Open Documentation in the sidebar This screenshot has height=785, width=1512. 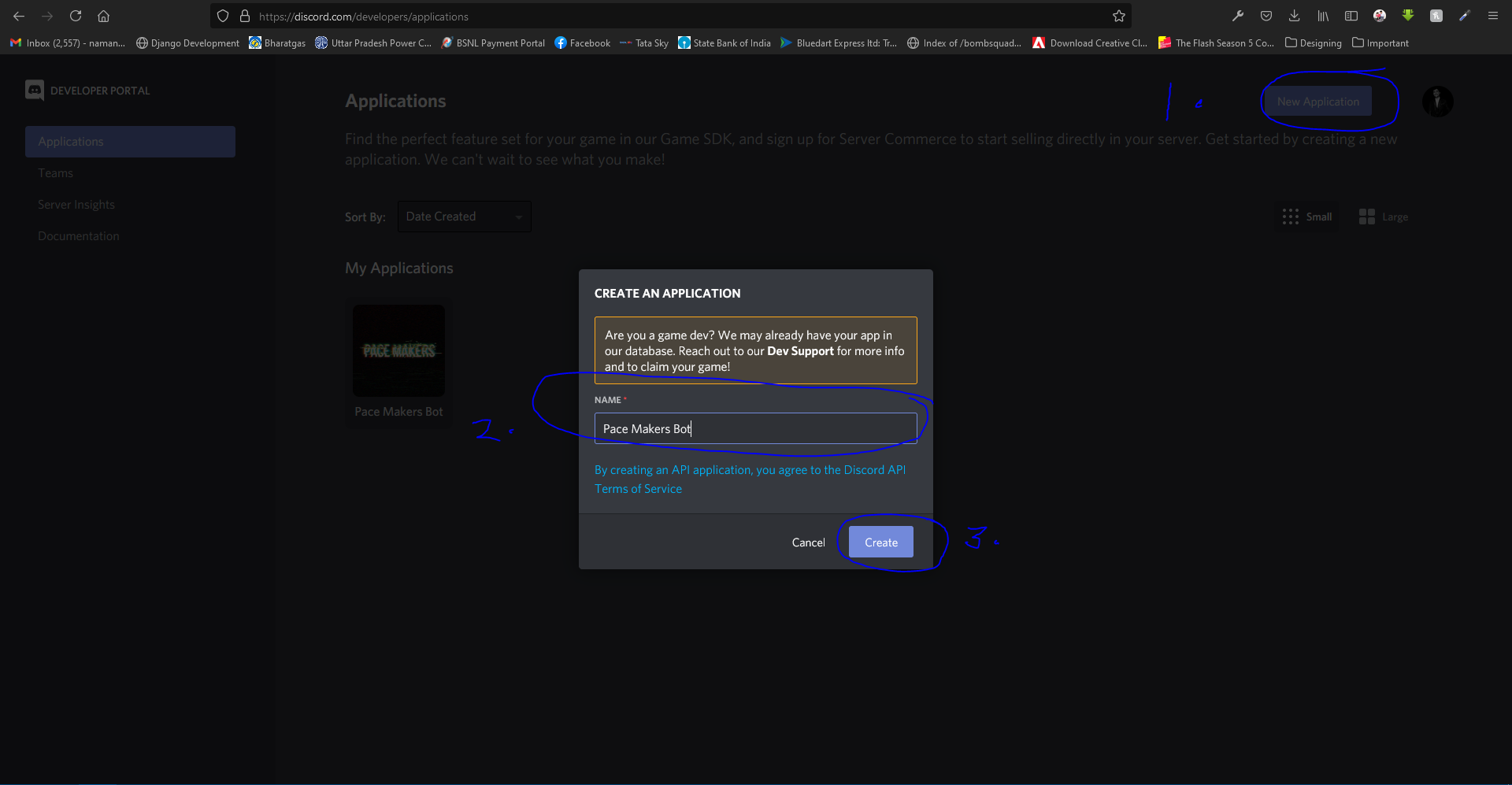tap(79, 236)
